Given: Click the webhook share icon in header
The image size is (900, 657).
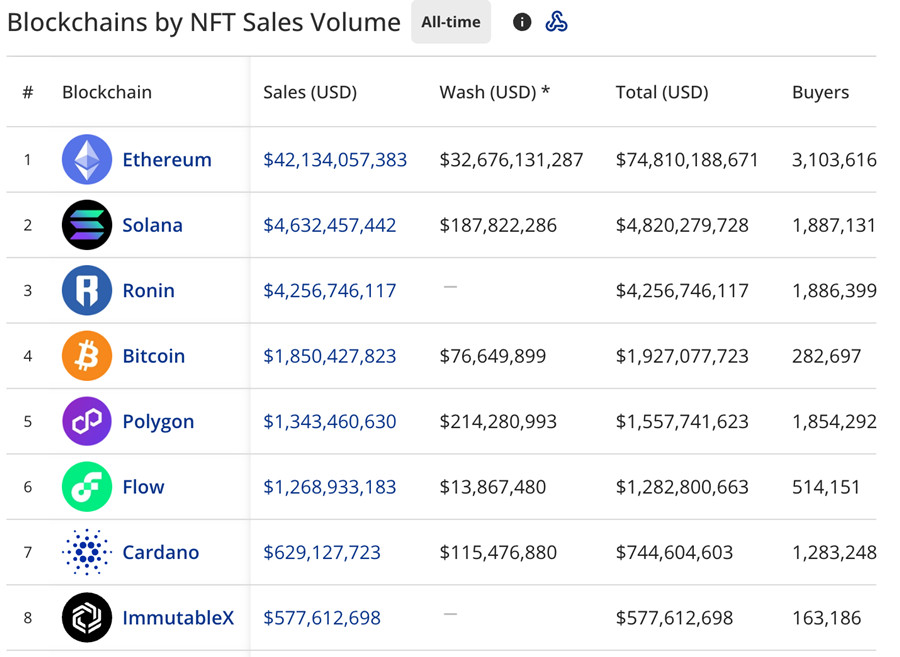Looking at the screenshot, I should pos(557,22).
